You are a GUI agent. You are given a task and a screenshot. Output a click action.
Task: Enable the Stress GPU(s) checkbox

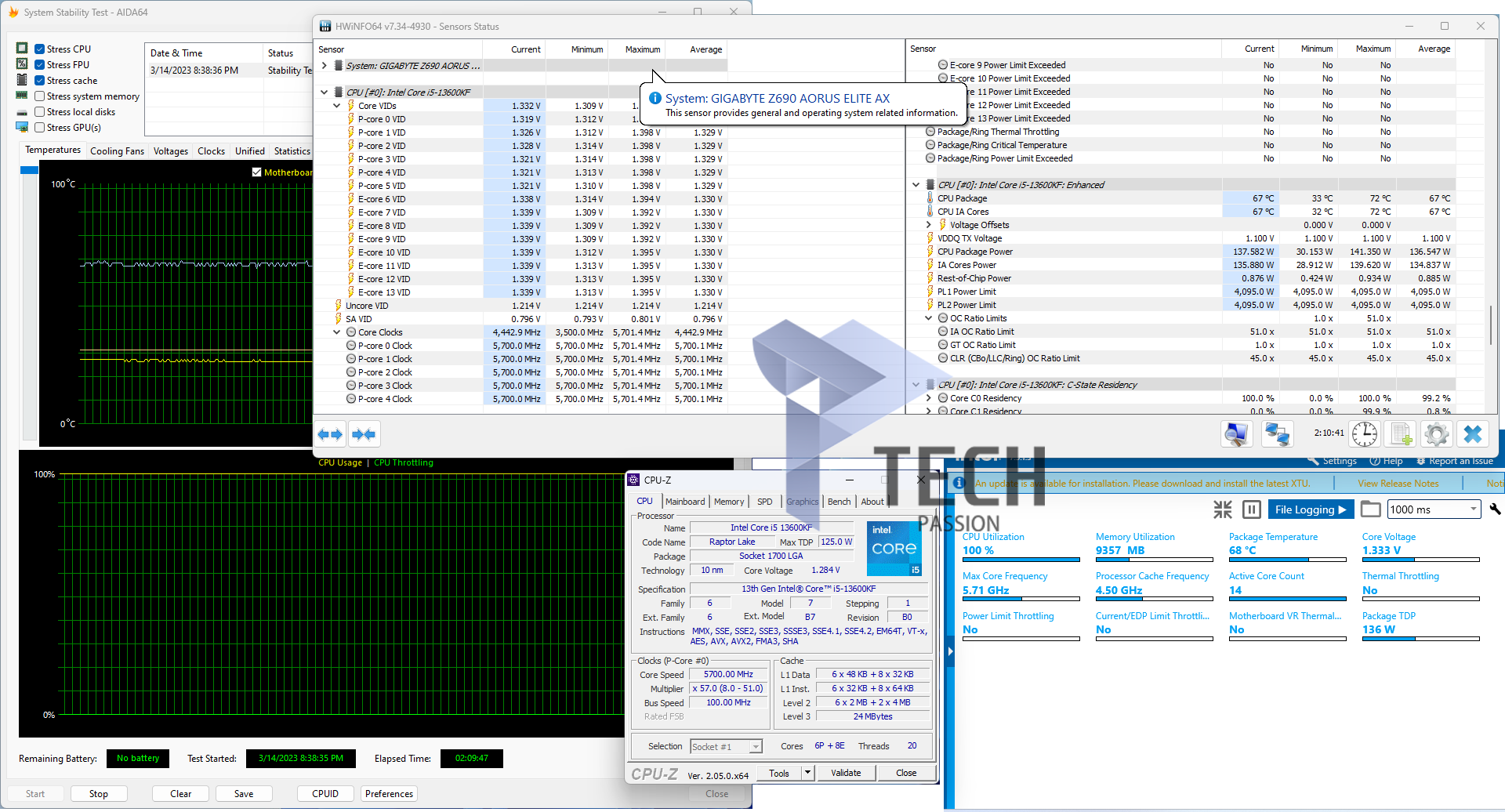point(40,128)
